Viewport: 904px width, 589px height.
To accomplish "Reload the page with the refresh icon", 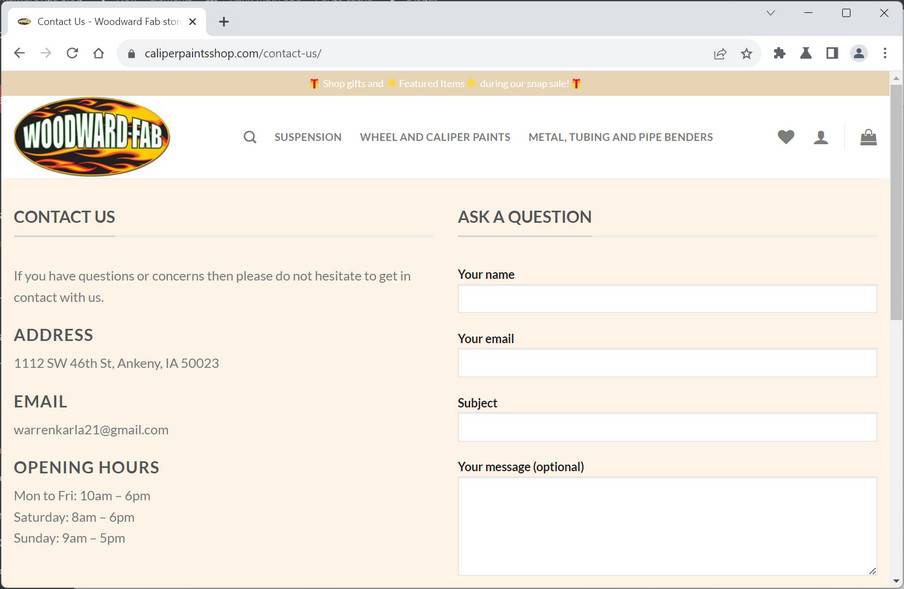I will (71, 53).
